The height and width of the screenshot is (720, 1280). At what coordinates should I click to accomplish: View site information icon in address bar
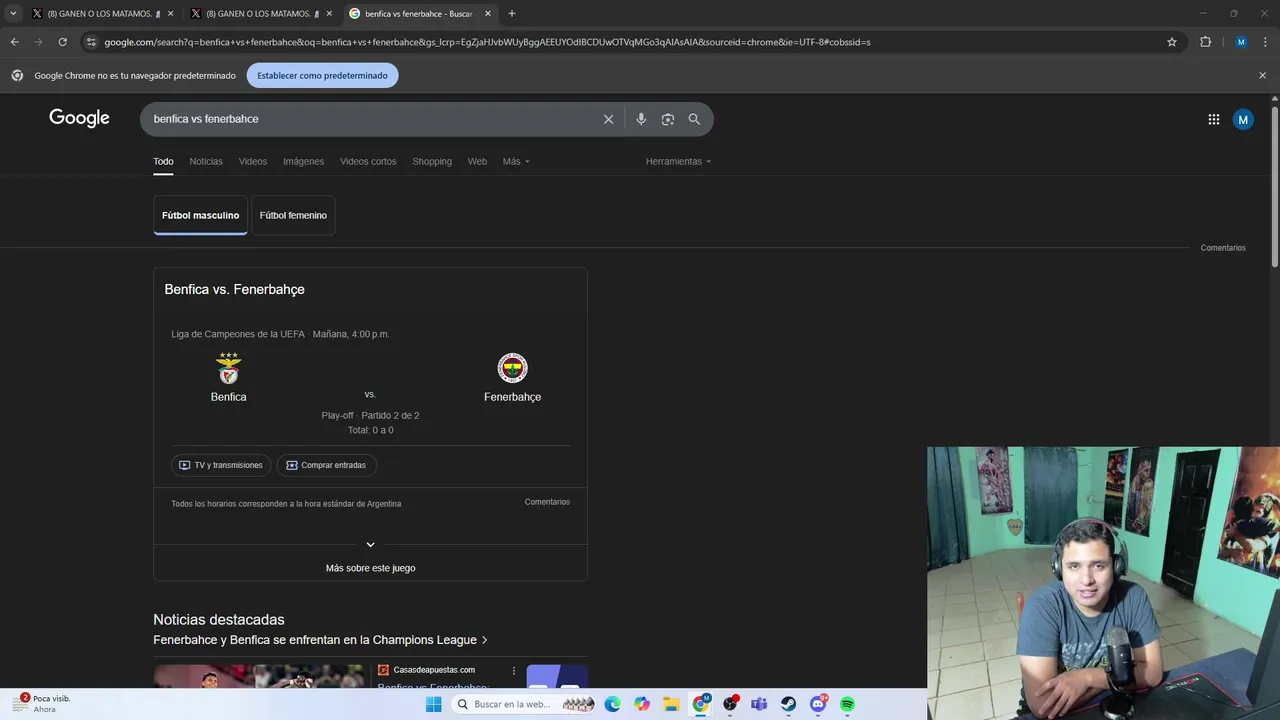point(91,42)
